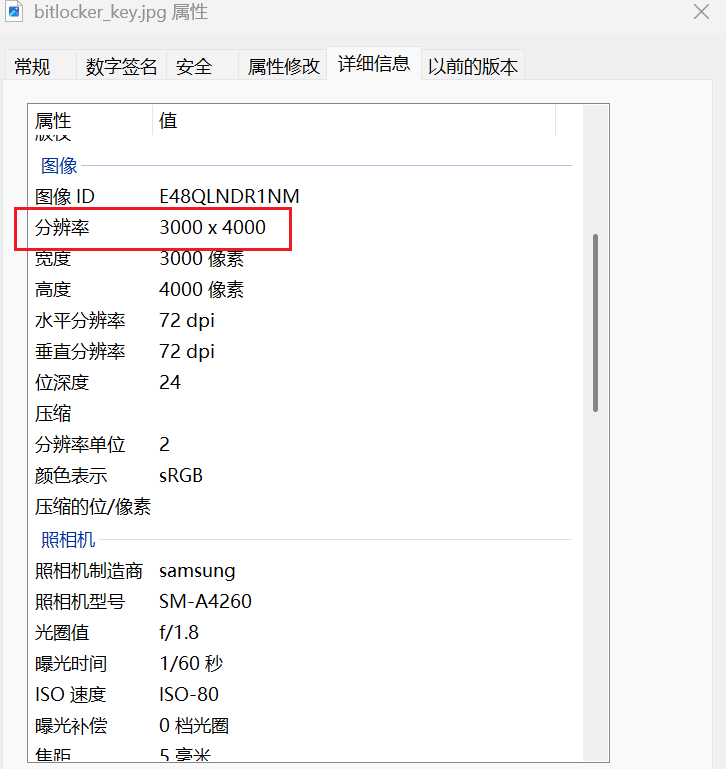Image resolution: width=726 pixels, height=769 pixels.
Task: Select the ISO 速度 value ISO-80
Action: 189,695
